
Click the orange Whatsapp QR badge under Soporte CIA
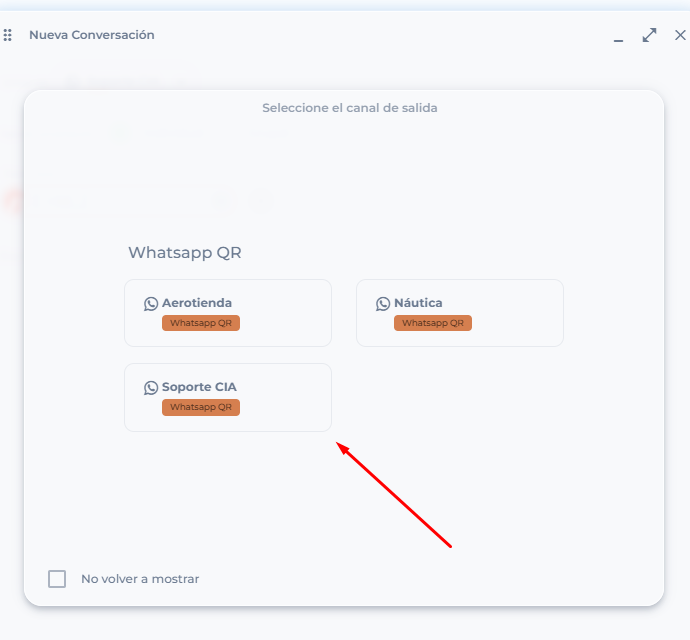click(201, 407)
